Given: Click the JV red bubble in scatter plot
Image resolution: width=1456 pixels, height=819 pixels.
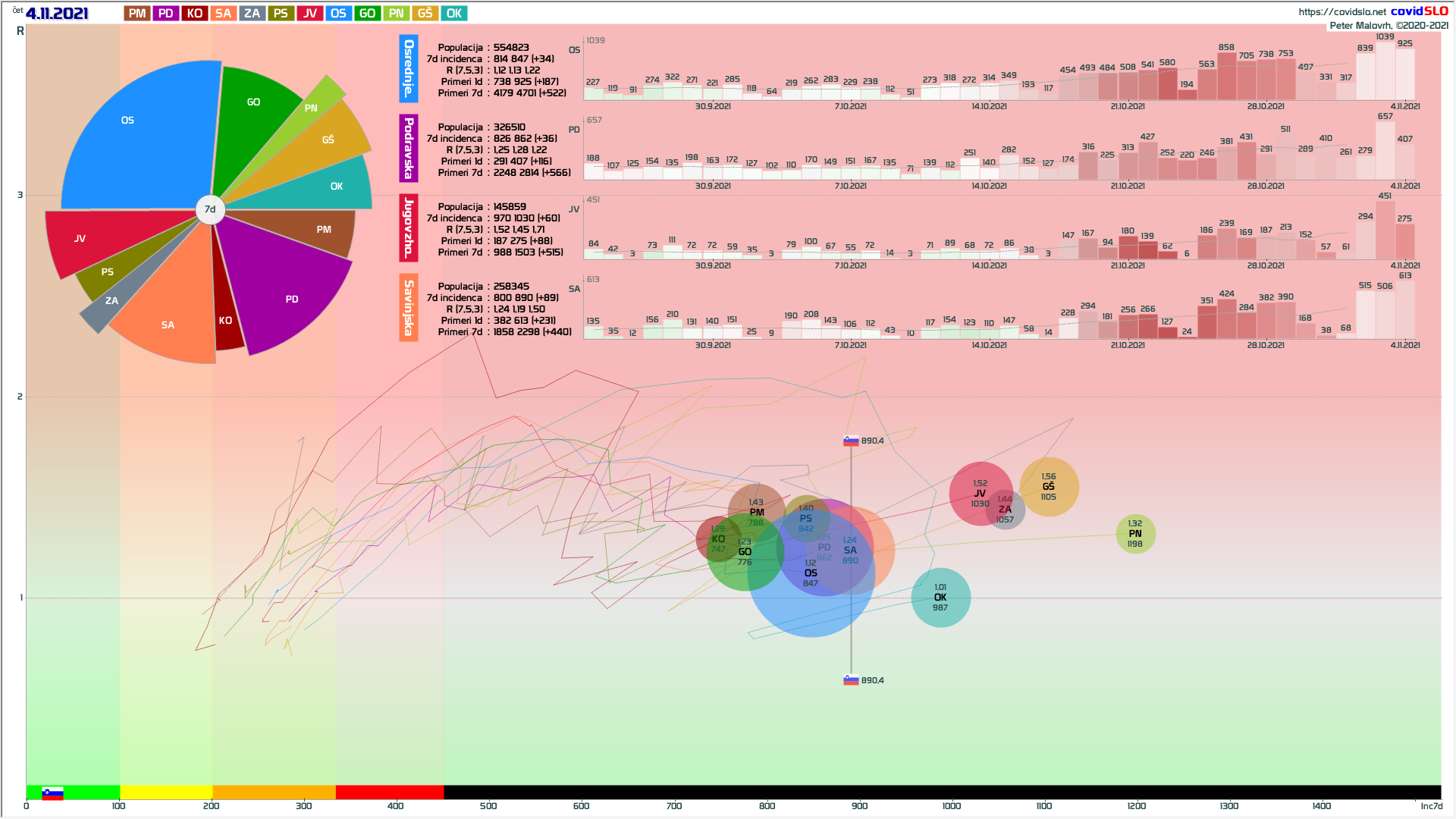Looking at the screenshot, I should point(974,489).
